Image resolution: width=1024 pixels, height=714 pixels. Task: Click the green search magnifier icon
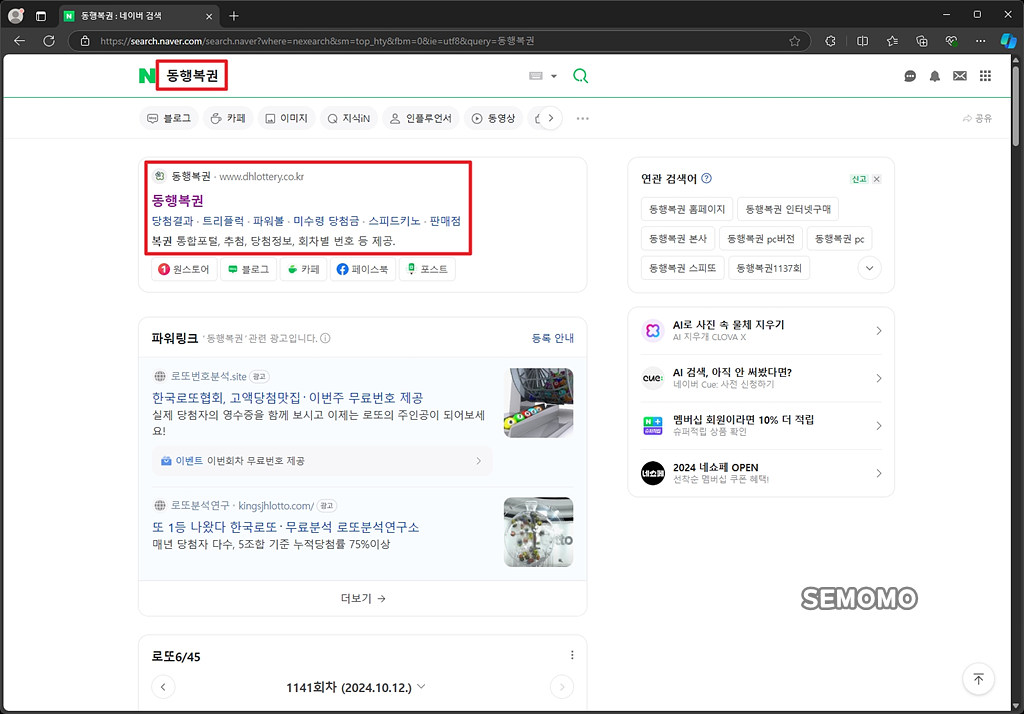(x=581, y=76)
